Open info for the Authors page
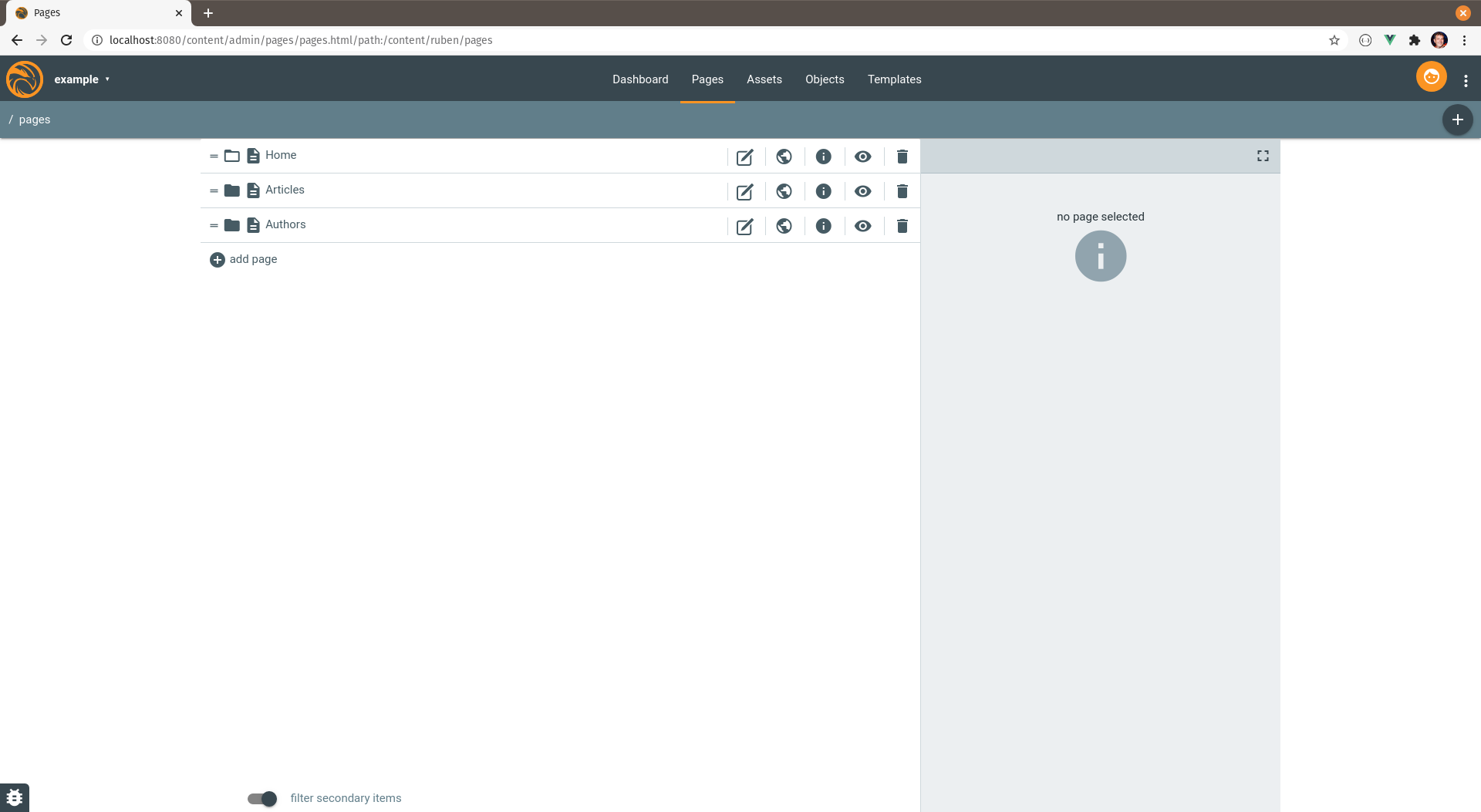This screenshot has width=1481, height=812. click(823, 226)
